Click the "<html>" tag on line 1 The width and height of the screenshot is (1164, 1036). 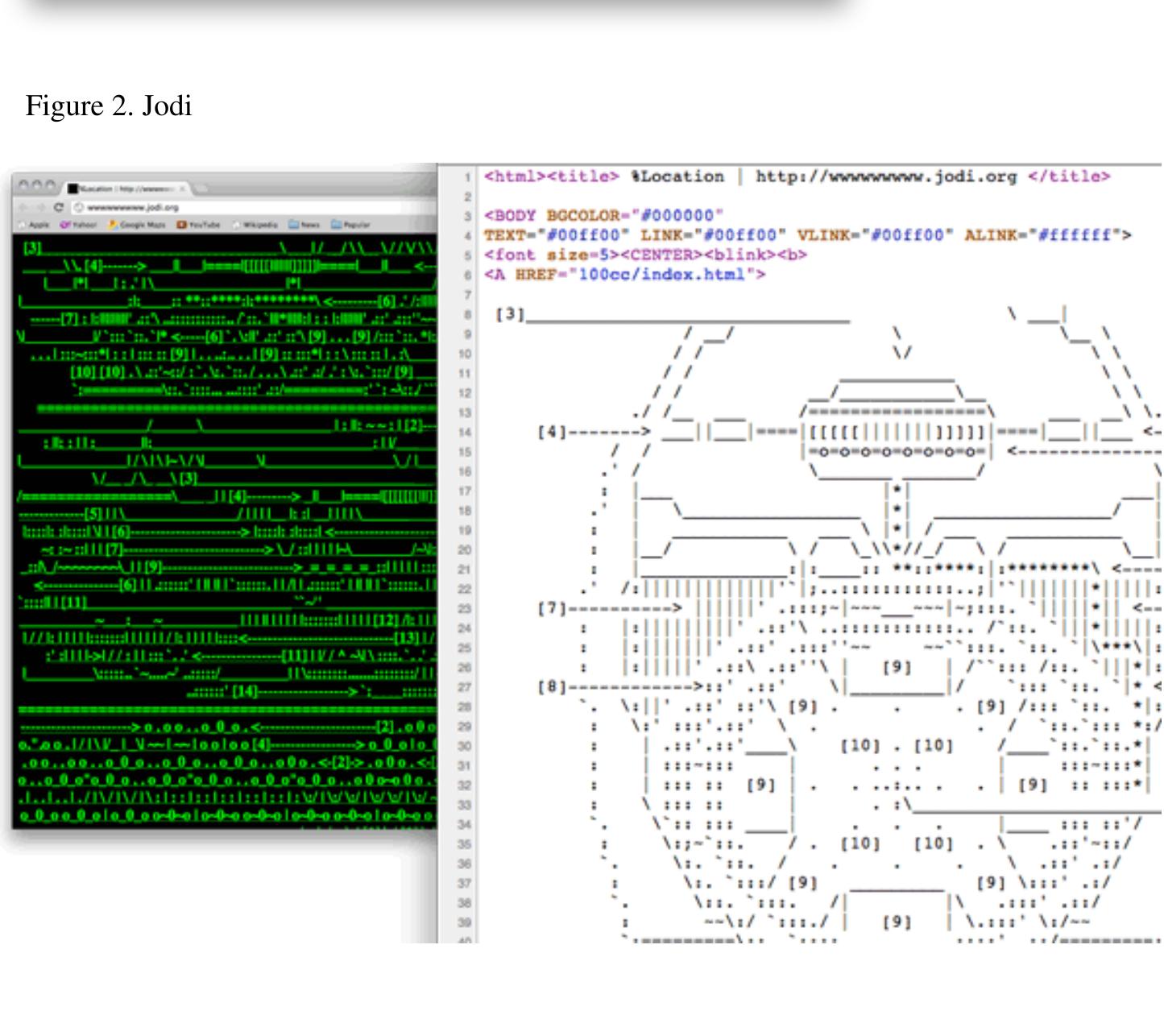tap(516, 176)
